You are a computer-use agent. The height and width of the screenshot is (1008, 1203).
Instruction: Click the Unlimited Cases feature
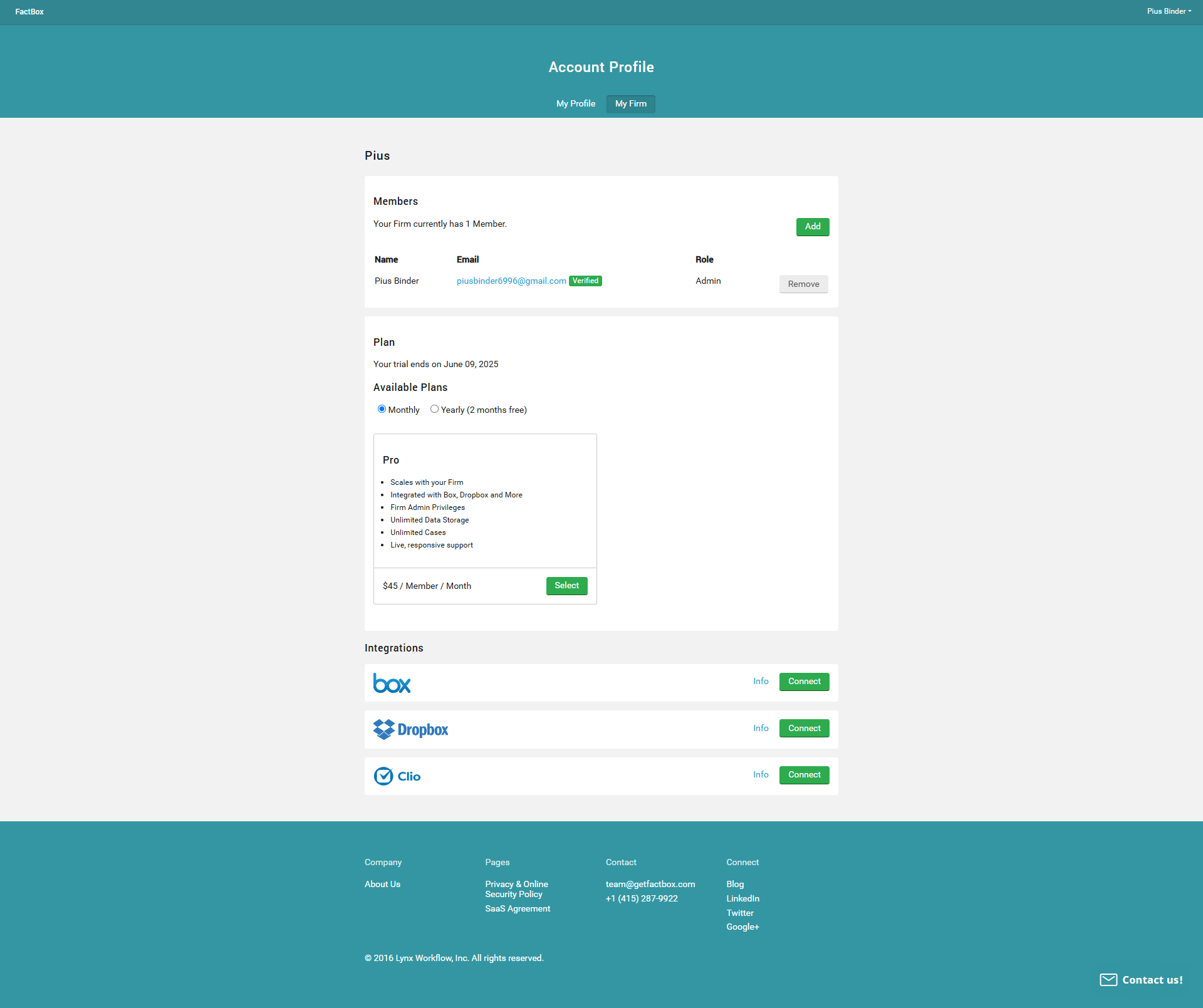pyautogui.click(x=418, y=533)
